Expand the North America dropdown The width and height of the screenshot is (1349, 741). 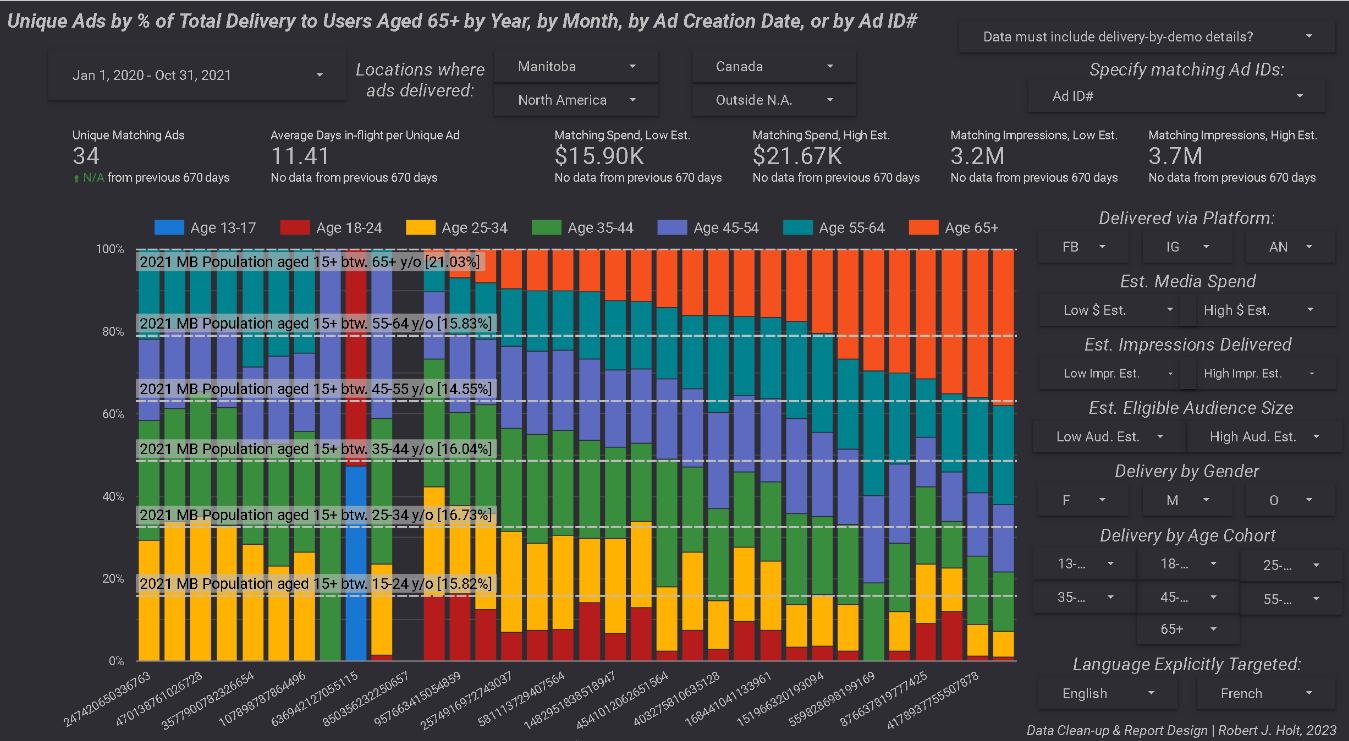576,100
